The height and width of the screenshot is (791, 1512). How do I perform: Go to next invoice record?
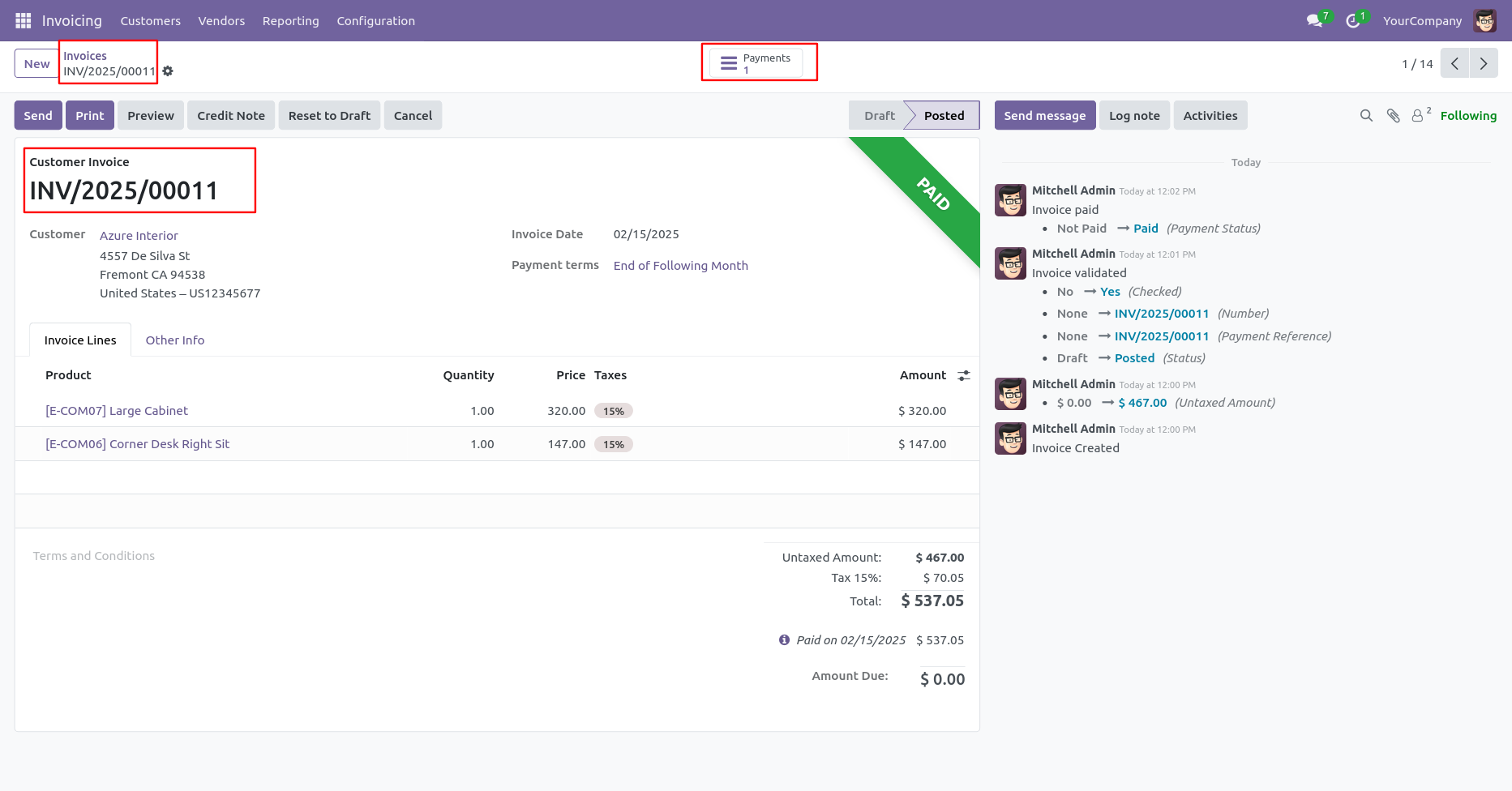(x=1484, y=63)
